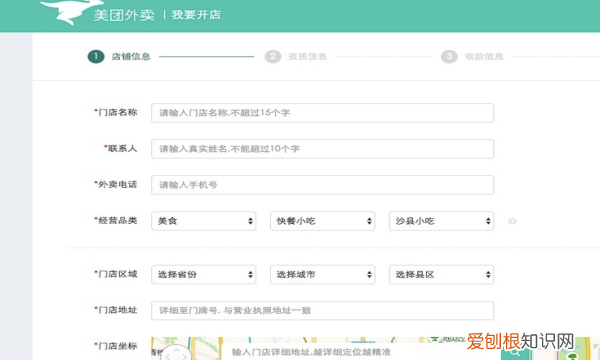Open the 资质信息 step tab

pyautogui.click(x=307, y=57)
